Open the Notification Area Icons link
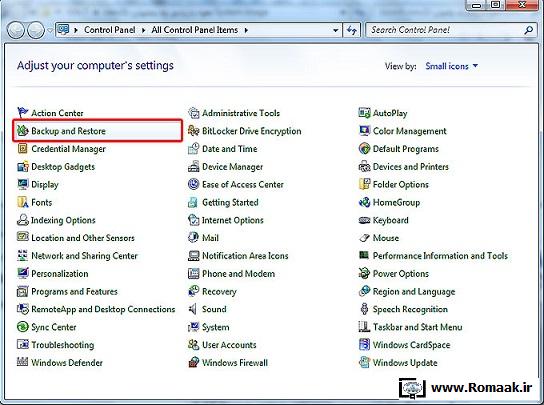The height and width of the screenshot is (405, 544). click(x=245, y=255)
